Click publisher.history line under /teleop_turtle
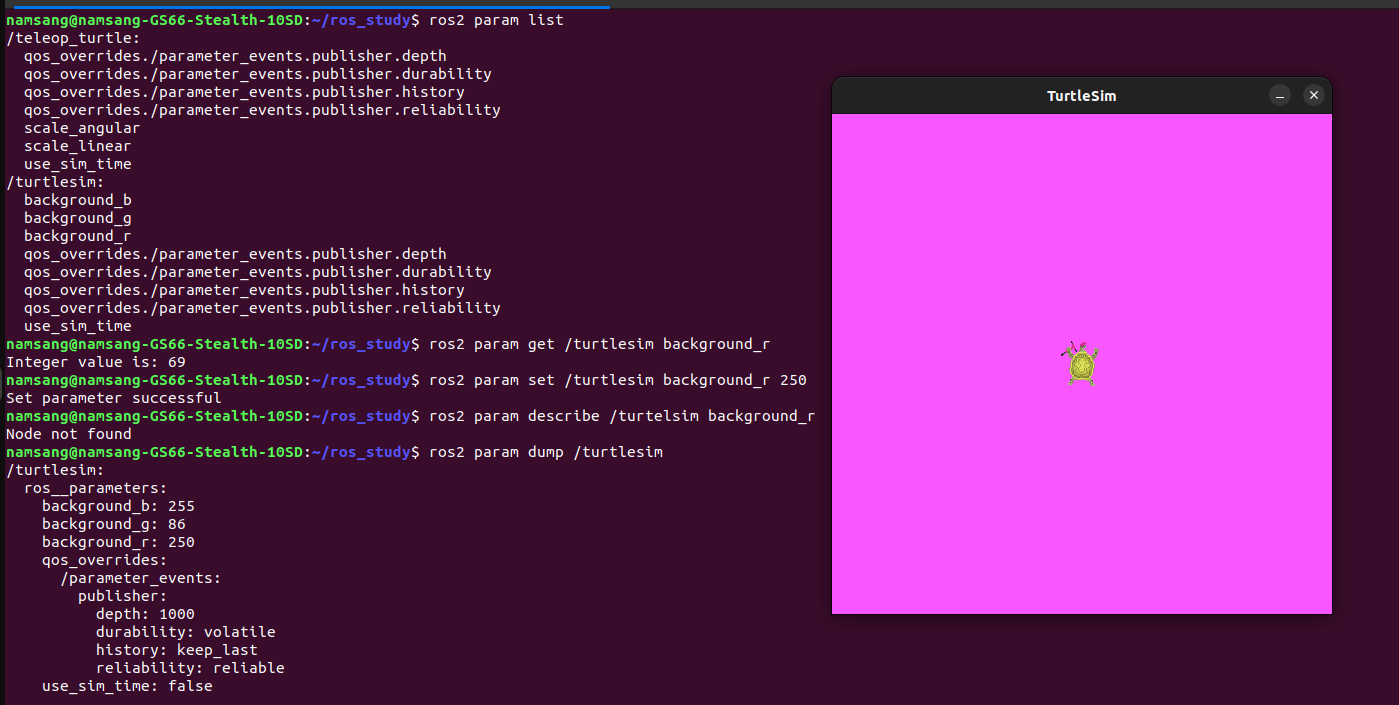 pyautogui.click(x=244, y=92)
